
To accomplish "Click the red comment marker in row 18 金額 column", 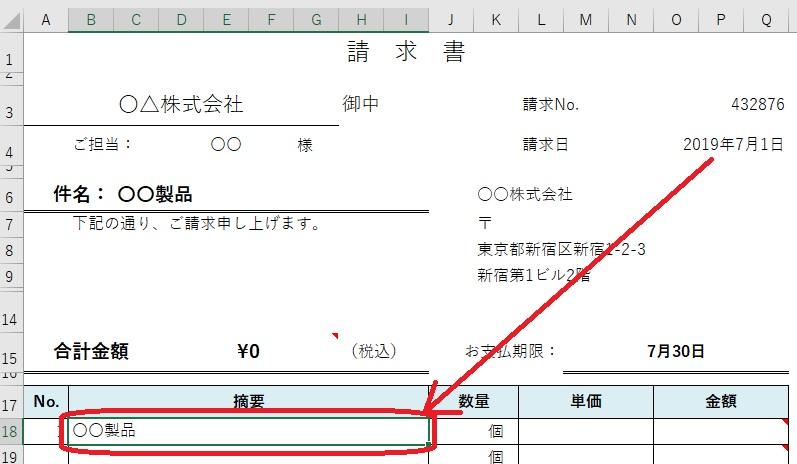I will 785,423.
